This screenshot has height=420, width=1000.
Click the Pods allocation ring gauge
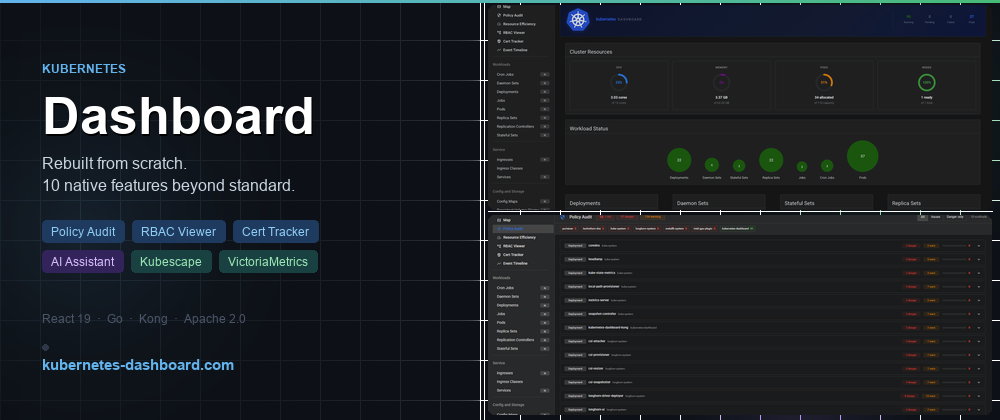[824, 82]
